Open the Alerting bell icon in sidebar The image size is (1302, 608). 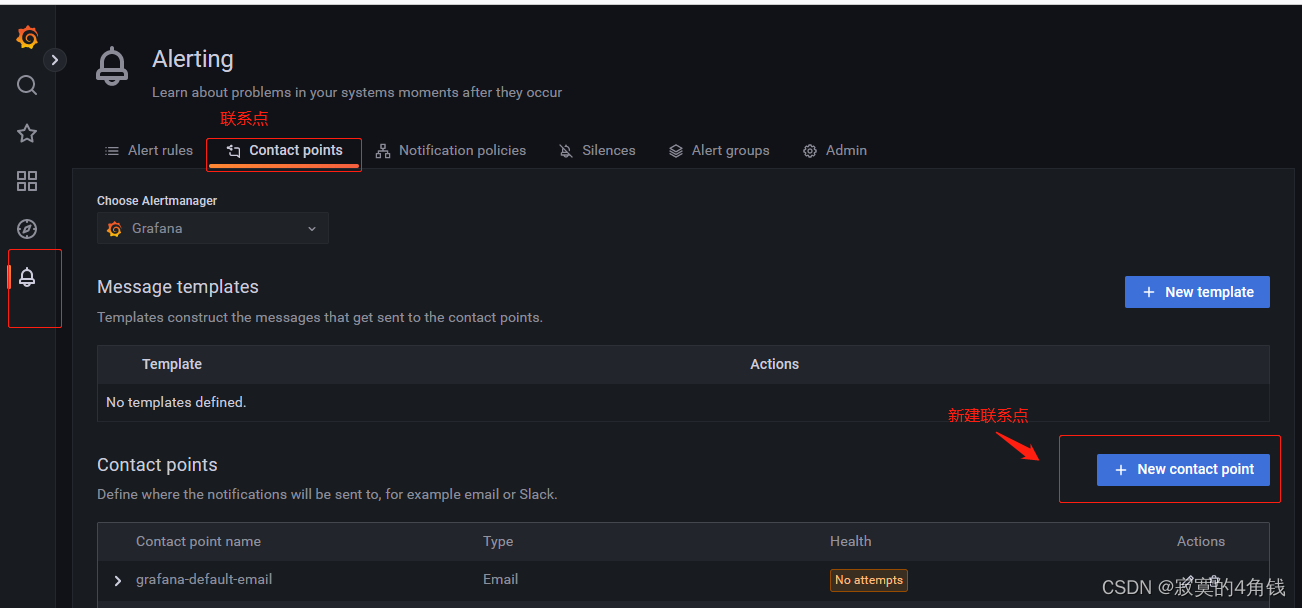27,277
